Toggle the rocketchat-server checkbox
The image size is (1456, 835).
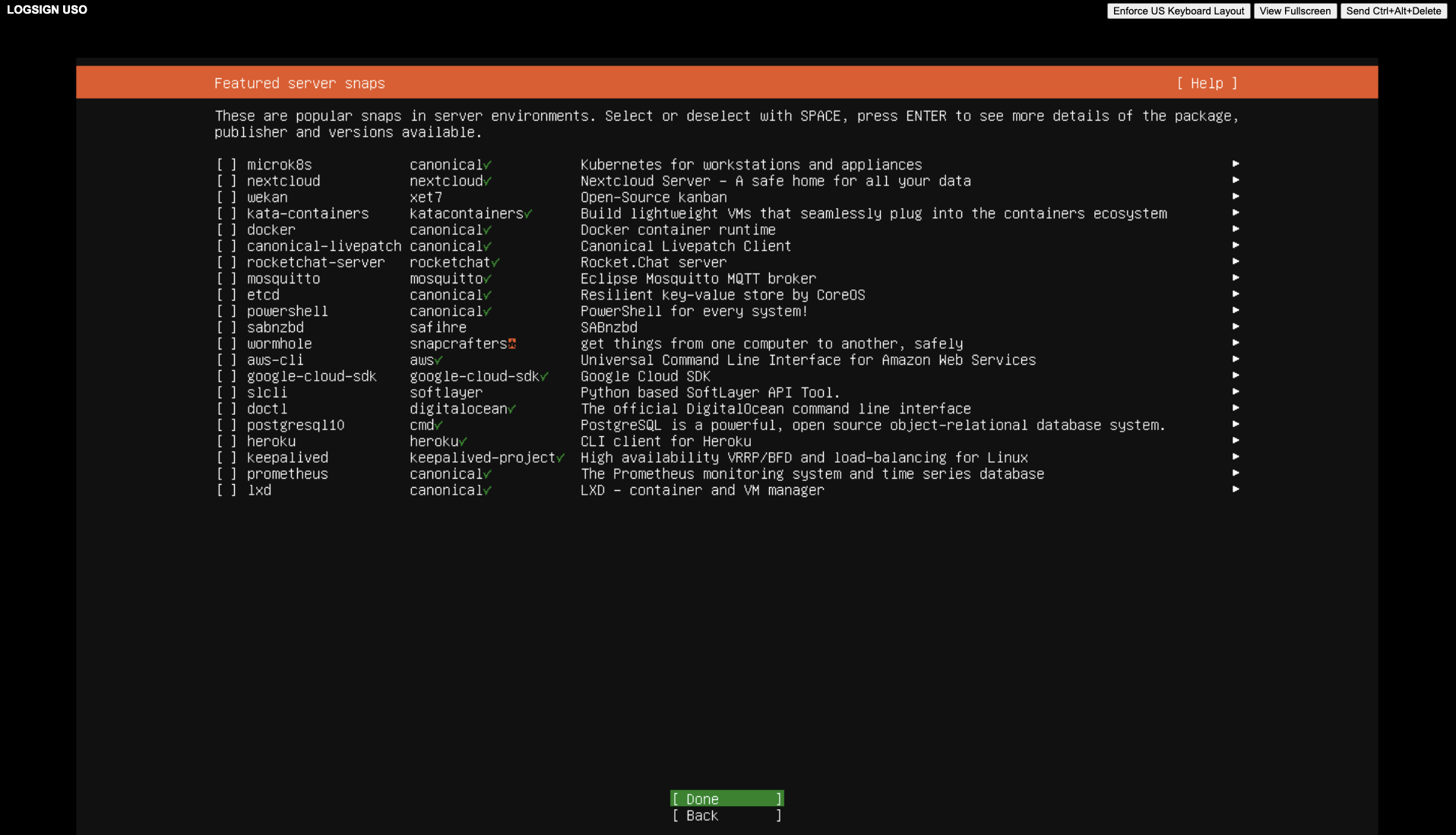click(226, 262)
